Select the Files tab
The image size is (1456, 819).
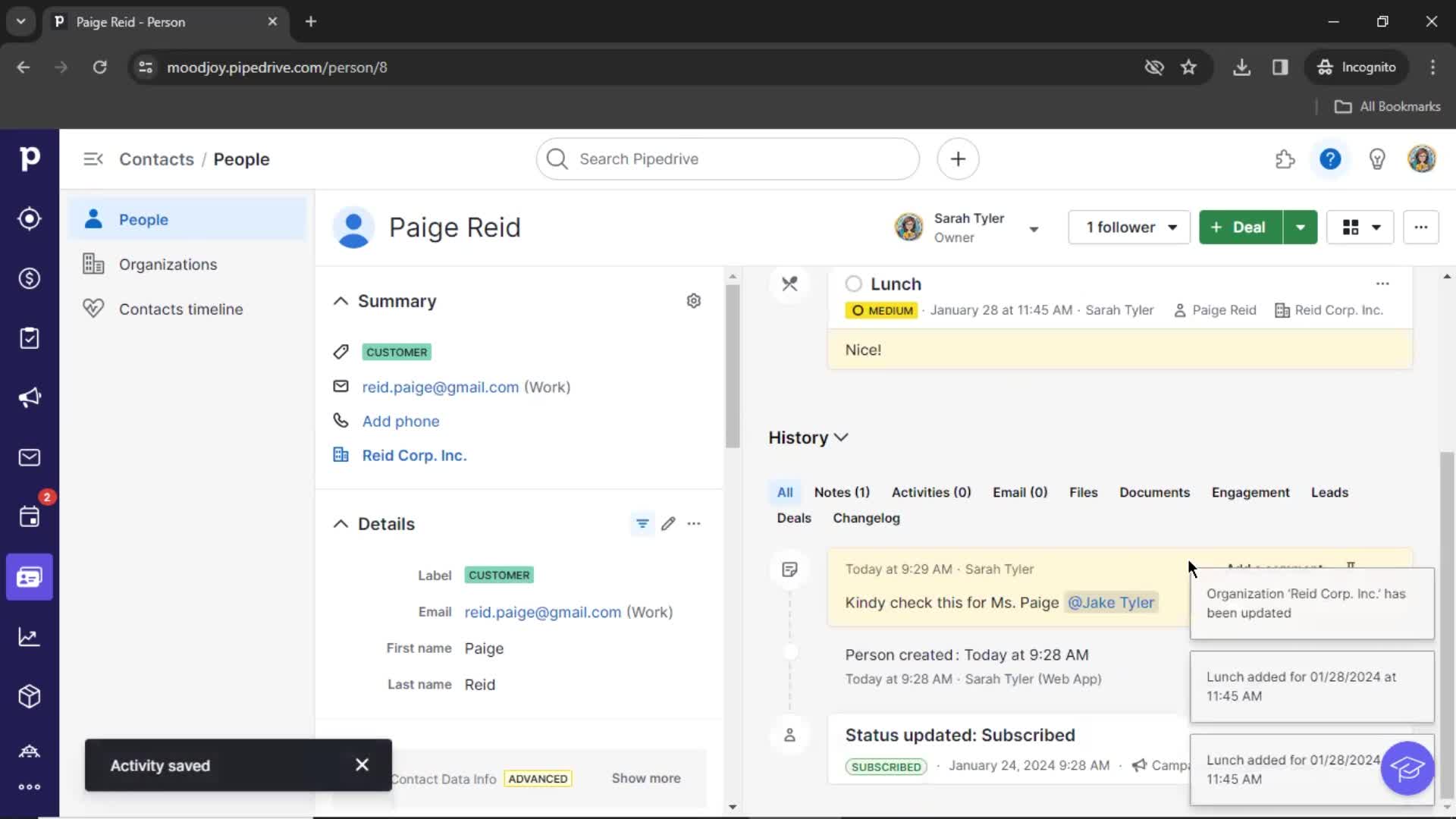point(1084,492)
